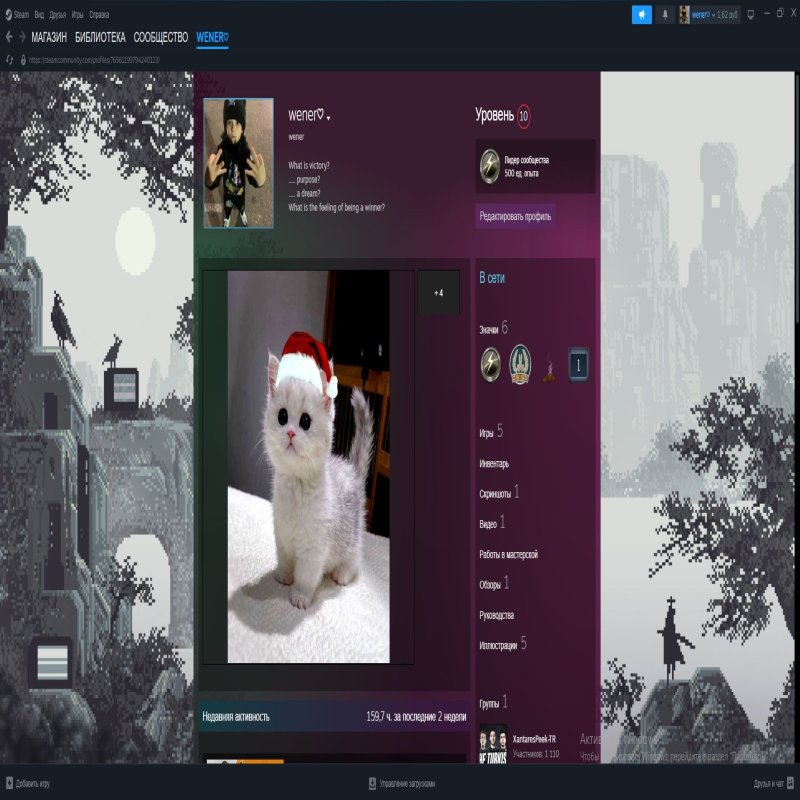
Task: Click the Community Leader lightning badge under Значки
Action: tap(490, 361)
